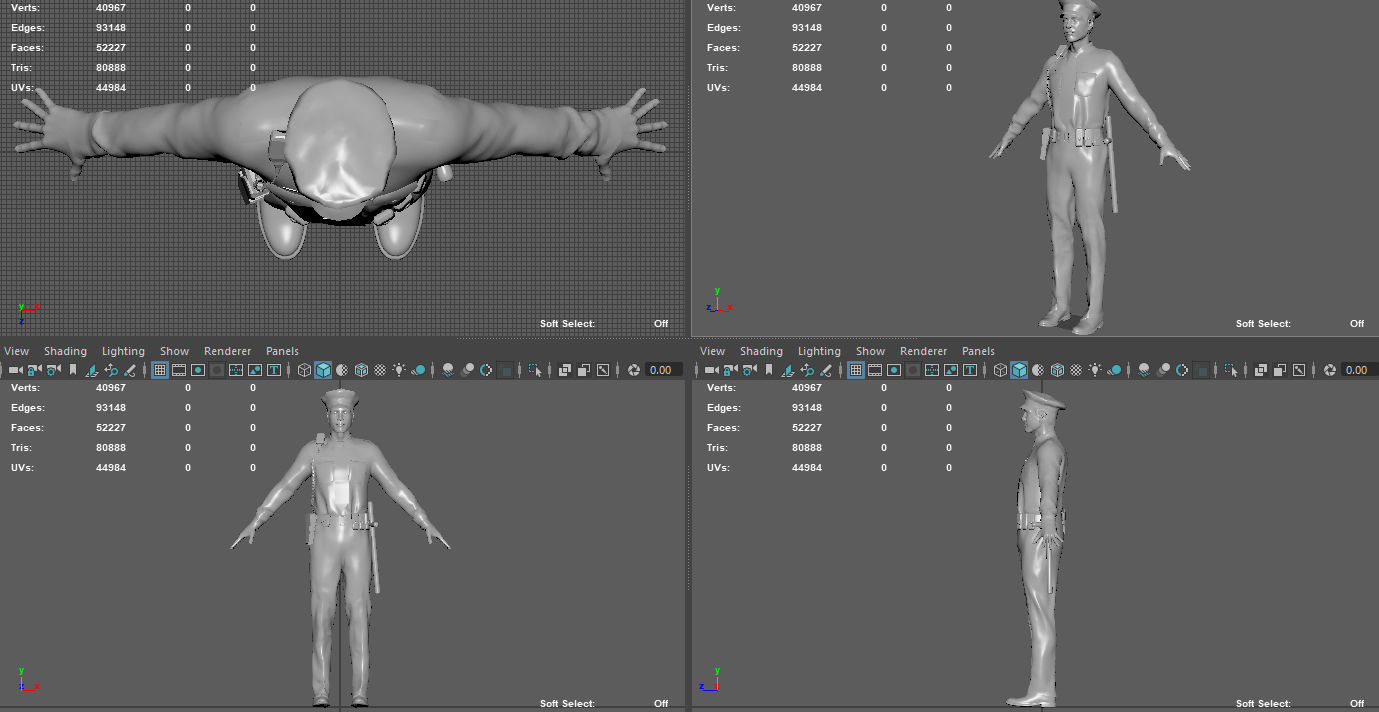
Task: Open Show menu in side view panel
Action: point(870,351)
